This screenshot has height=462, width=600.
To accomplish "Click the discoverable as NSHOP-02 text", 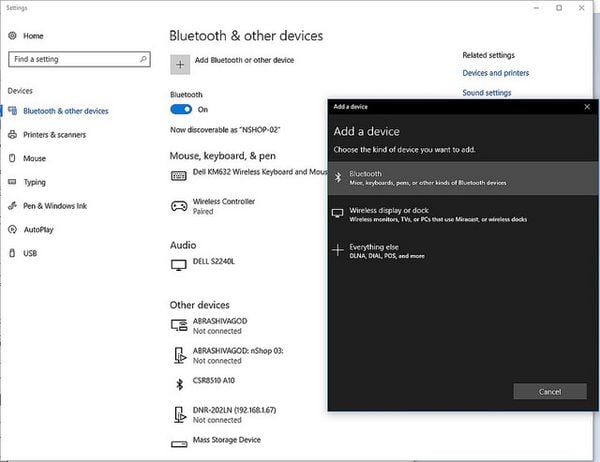I will pos(225,130).
